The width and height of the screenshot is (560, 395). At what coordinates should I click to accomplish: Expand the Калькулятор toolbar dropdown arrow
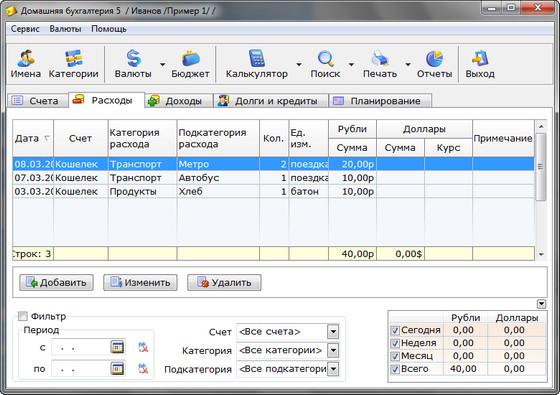tap(299, 64)
